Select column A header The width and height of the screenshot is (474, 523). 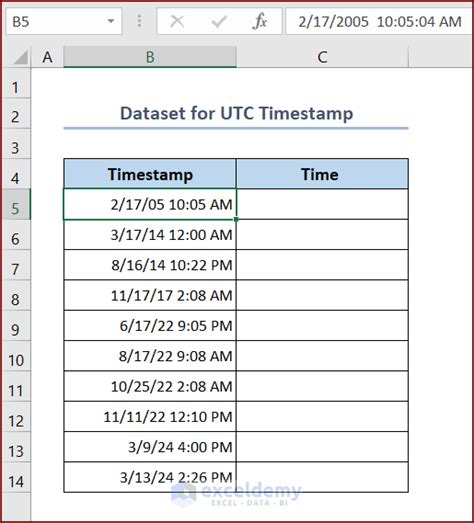pos(47,57)
